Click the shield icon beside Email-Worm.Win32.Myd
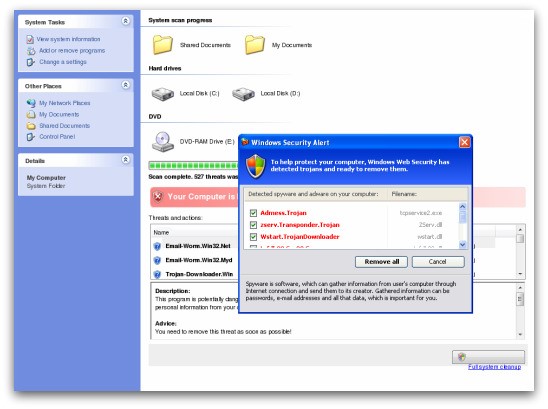The width and height of the screenshot is (548, 409). (157, 260)
